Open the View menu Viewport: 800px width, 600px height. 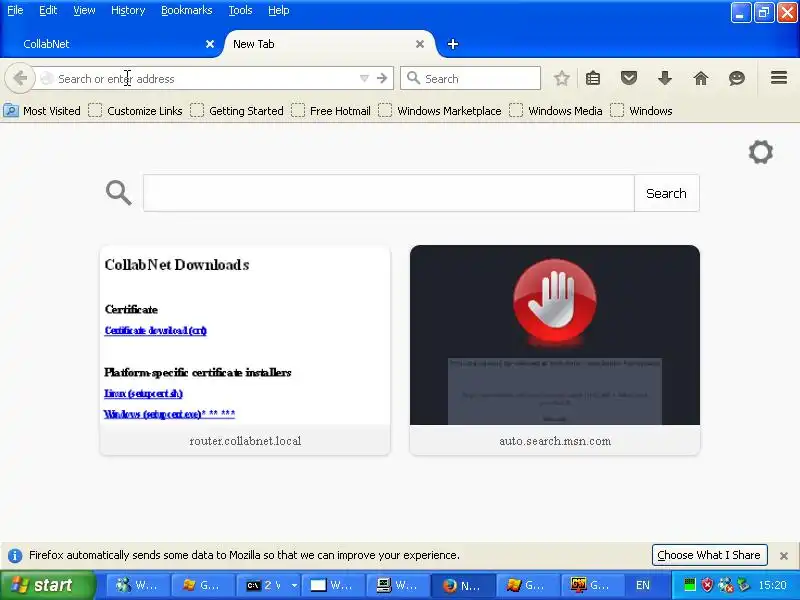pyautogui.click(x=84, y=10)
